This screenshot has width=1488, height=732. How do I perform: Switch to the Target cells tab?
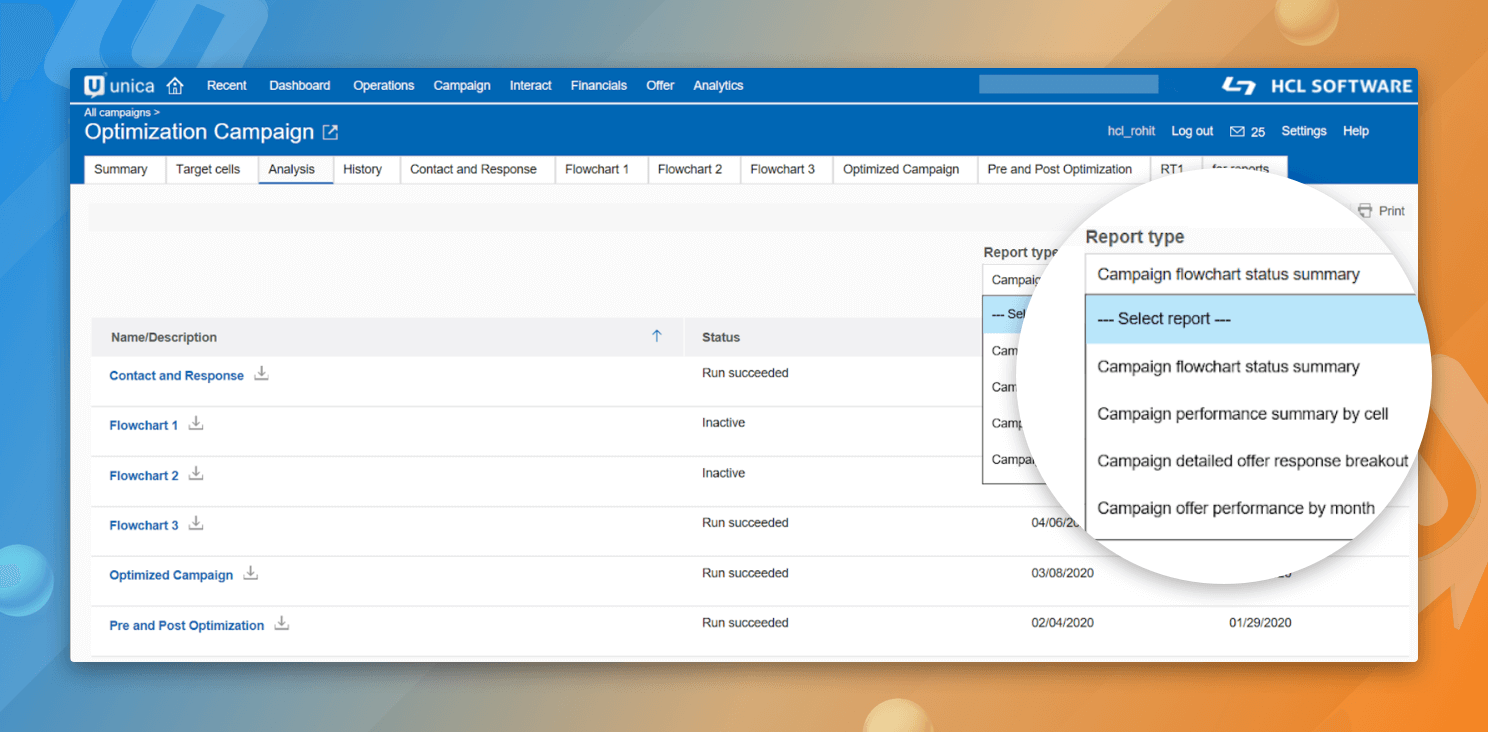pos(210,169)
